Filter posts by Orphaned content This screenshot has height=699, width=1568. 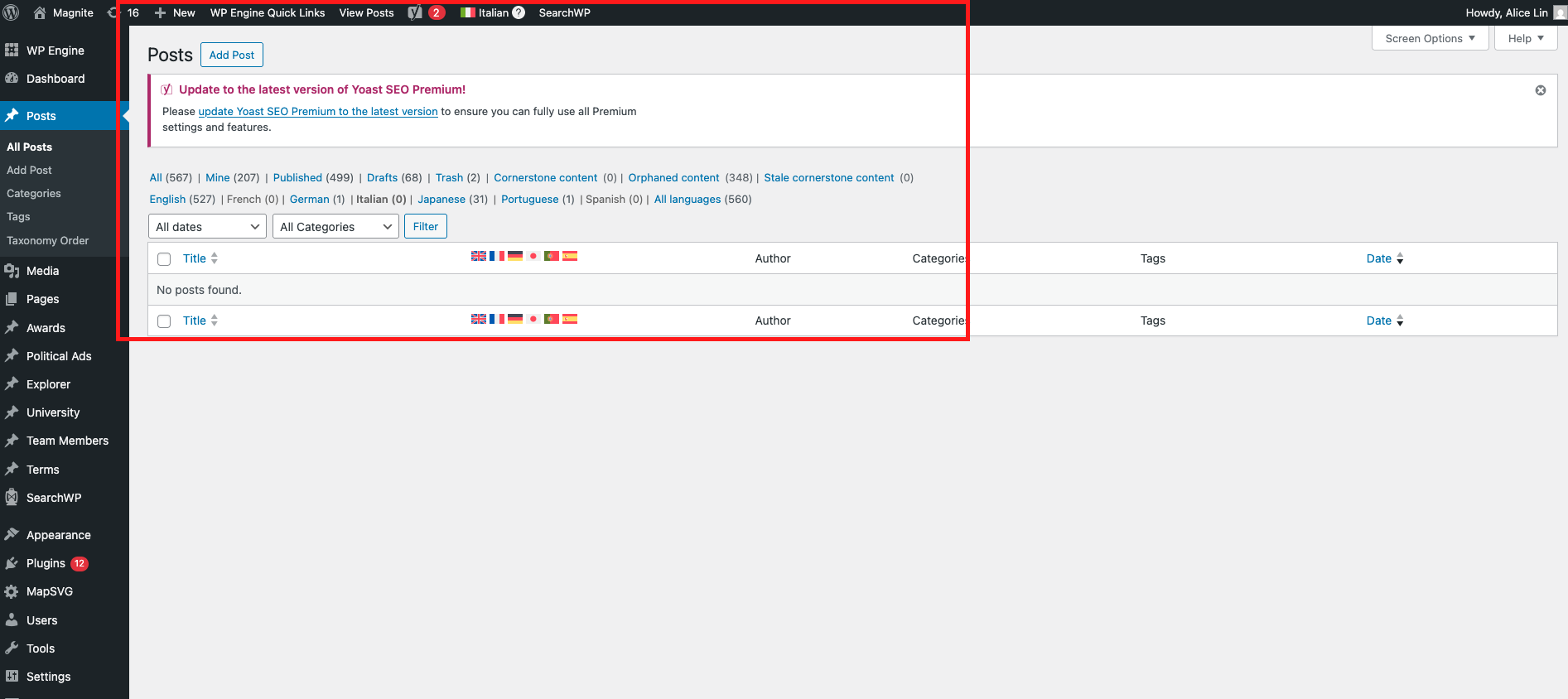pyautogui.click(x=674, y=178)
